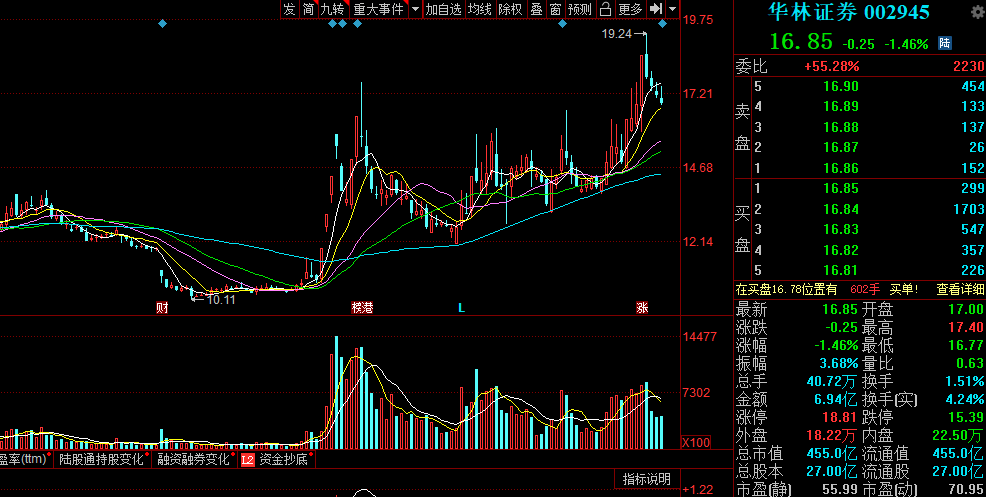Image resolution: width=986 pixels, height=497 pixels.
Task: Click the 10.11 low price label
Action: pyautogui.click(x=221, y=299)
